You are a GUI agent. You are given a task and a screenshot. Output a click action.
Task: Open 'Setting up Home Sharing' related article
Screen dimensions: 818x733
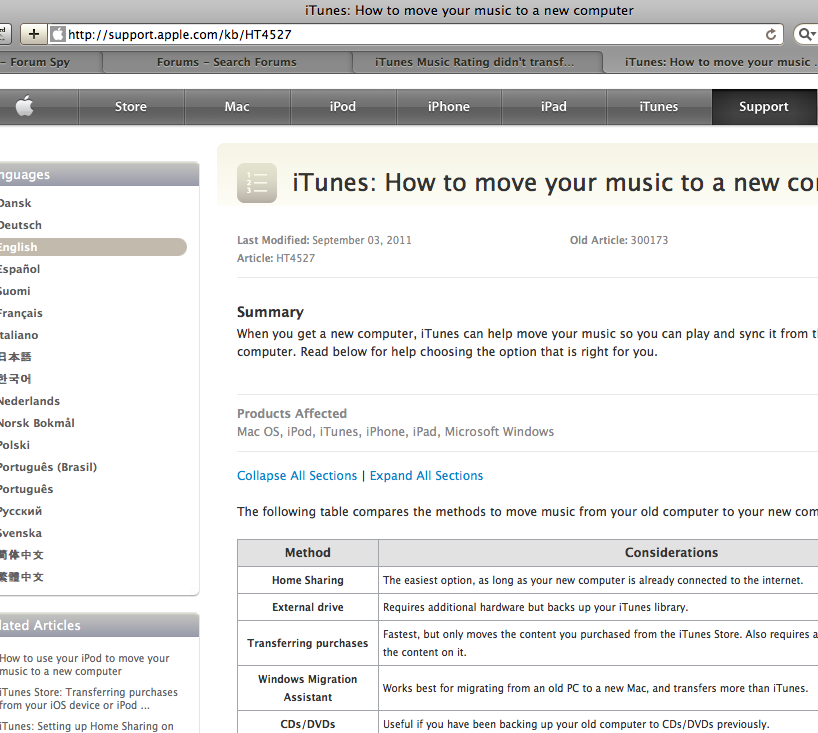[87, 726]
